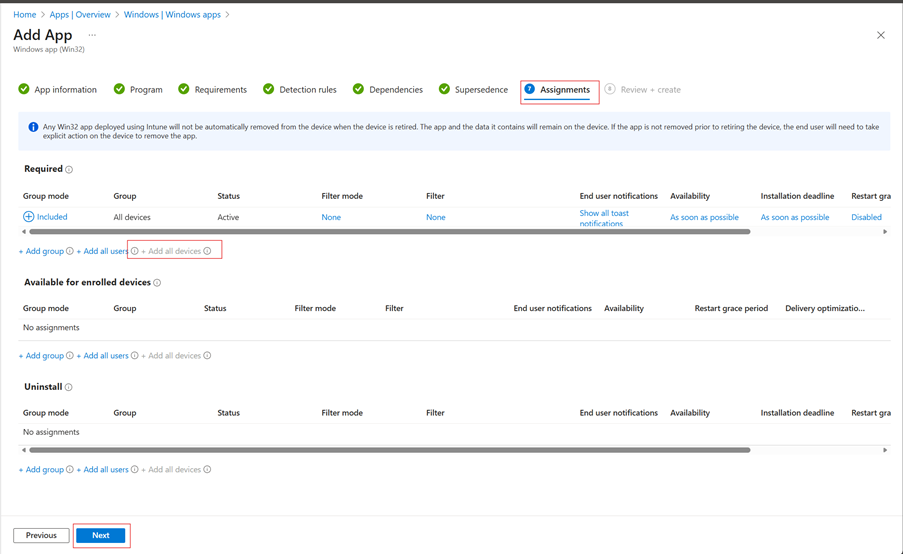Click info icon after Add group in Required section
The image size is (903, 554).
pos(70,251)
